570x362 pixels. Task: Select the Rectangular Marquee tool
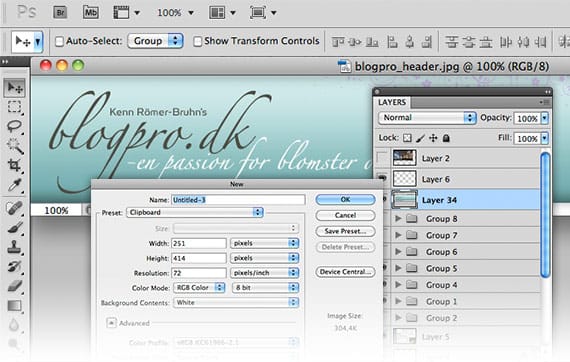pos(15,107)
